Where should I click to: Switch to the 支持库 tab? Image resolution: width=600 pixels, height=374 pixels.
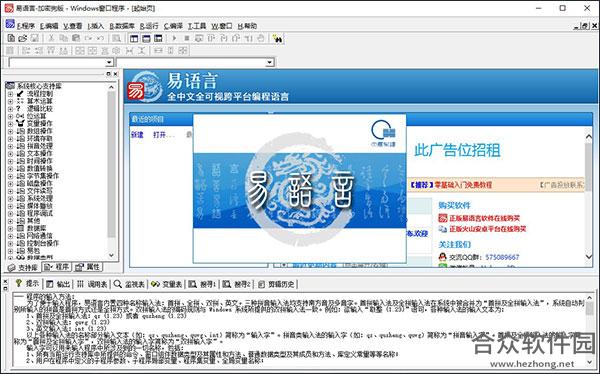coord(23,267)
